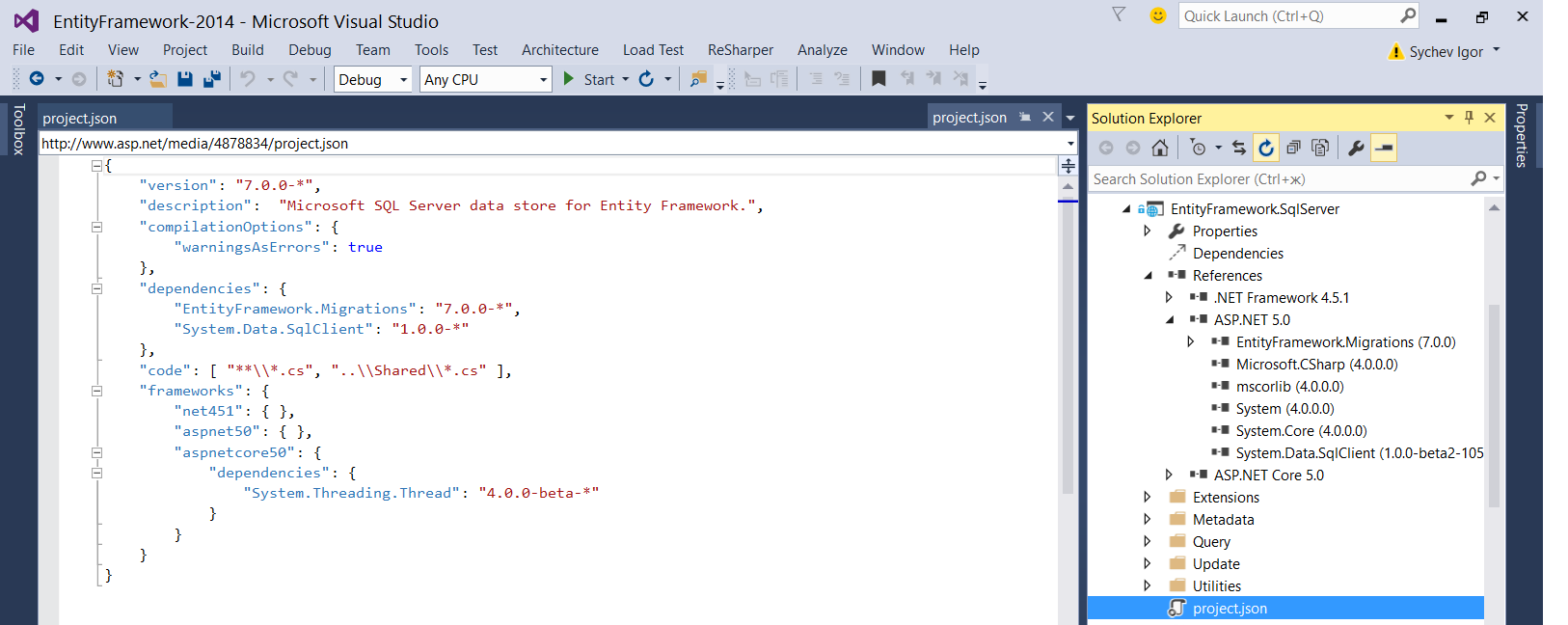Click the Start debugging button label
The image size is (1568, 625).
(599, 80)
